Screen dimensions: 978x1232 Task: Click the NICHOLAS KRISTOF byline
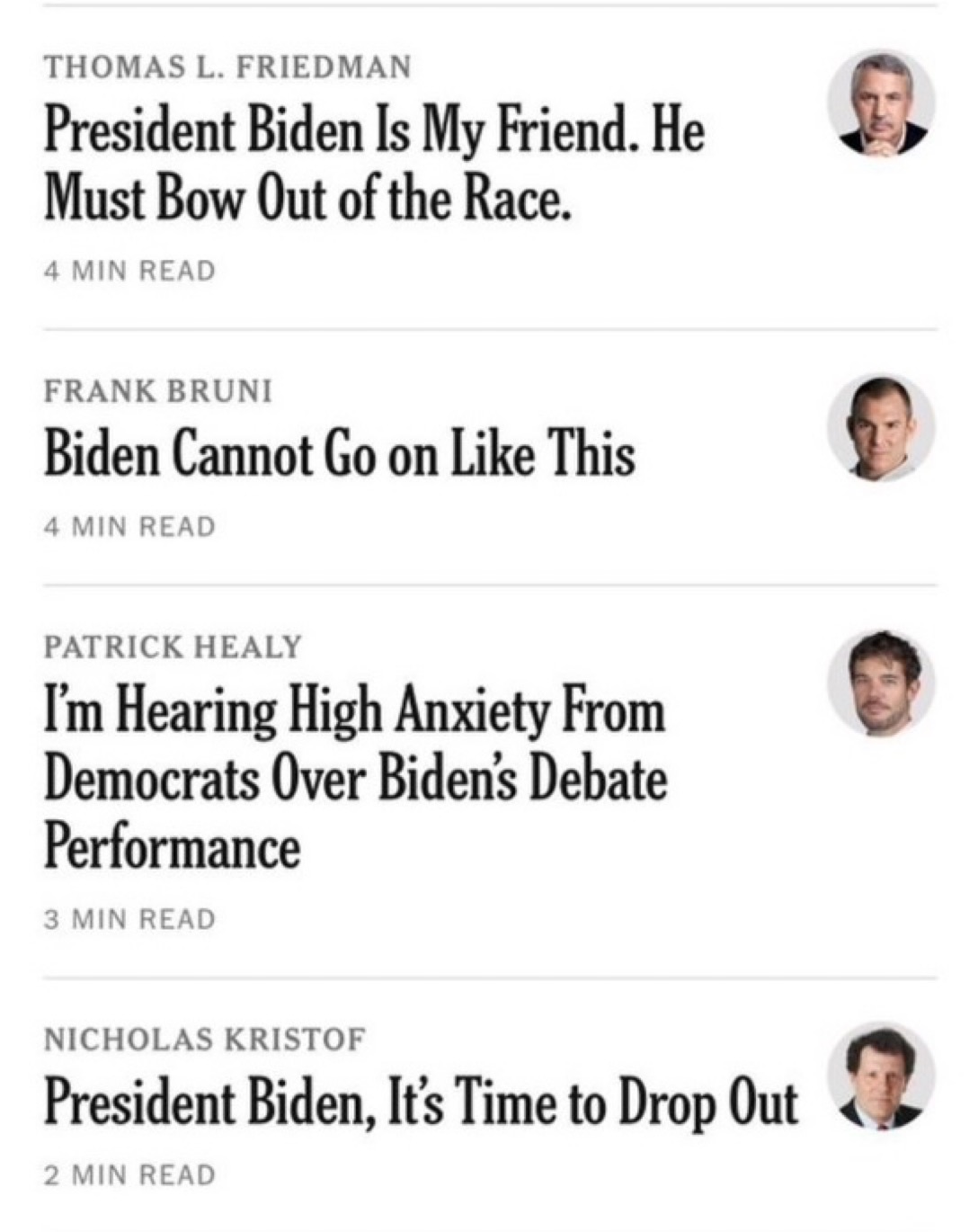tap(205, 1040)
